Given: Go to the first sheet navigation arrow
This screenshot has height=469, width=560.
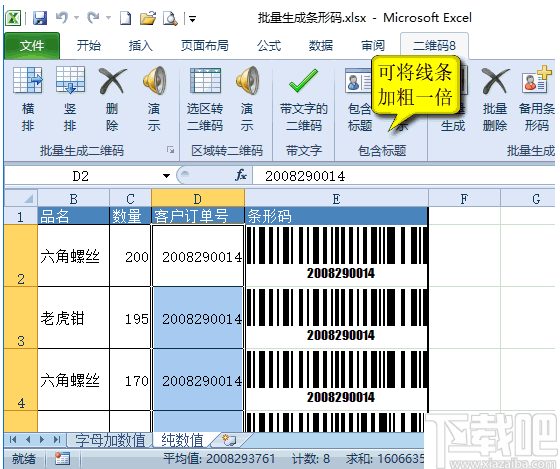Looking at the screenshot, I should [13, 439].
